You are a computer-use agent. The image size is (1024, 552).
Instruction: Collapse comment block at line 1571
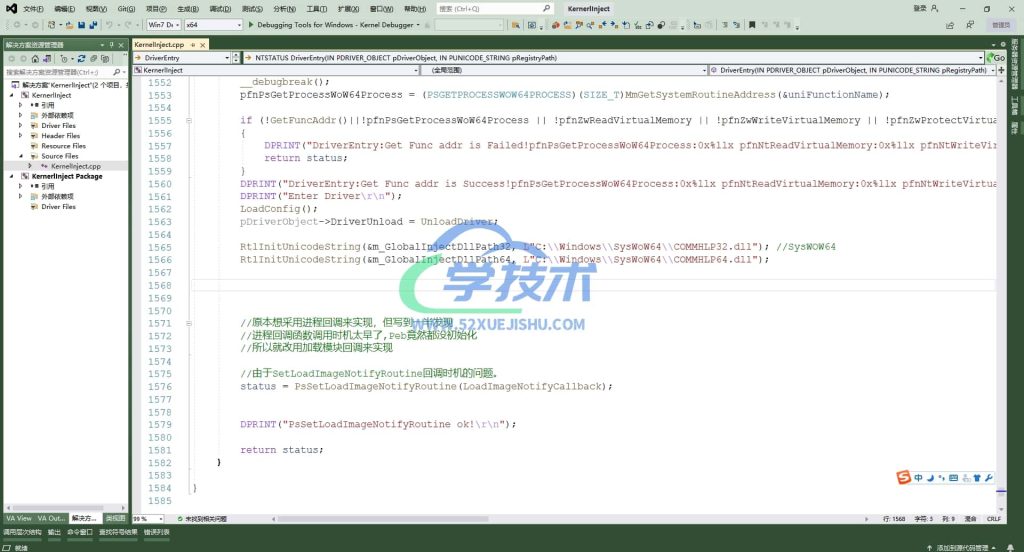click(189, 323)
